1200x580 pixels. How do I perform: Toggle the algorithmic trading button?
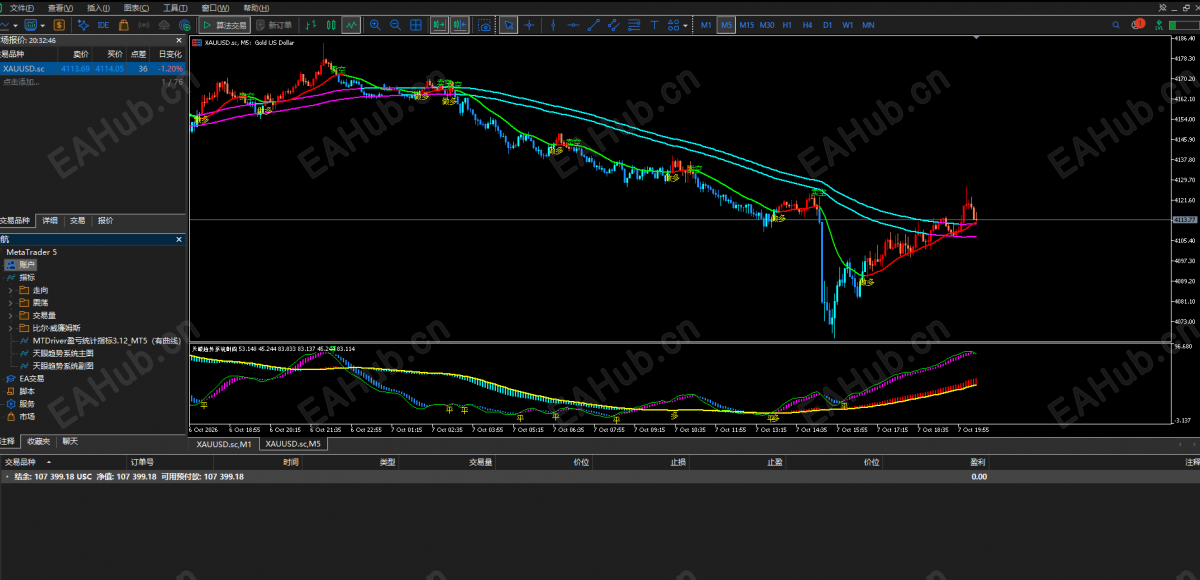coord(223,24)
